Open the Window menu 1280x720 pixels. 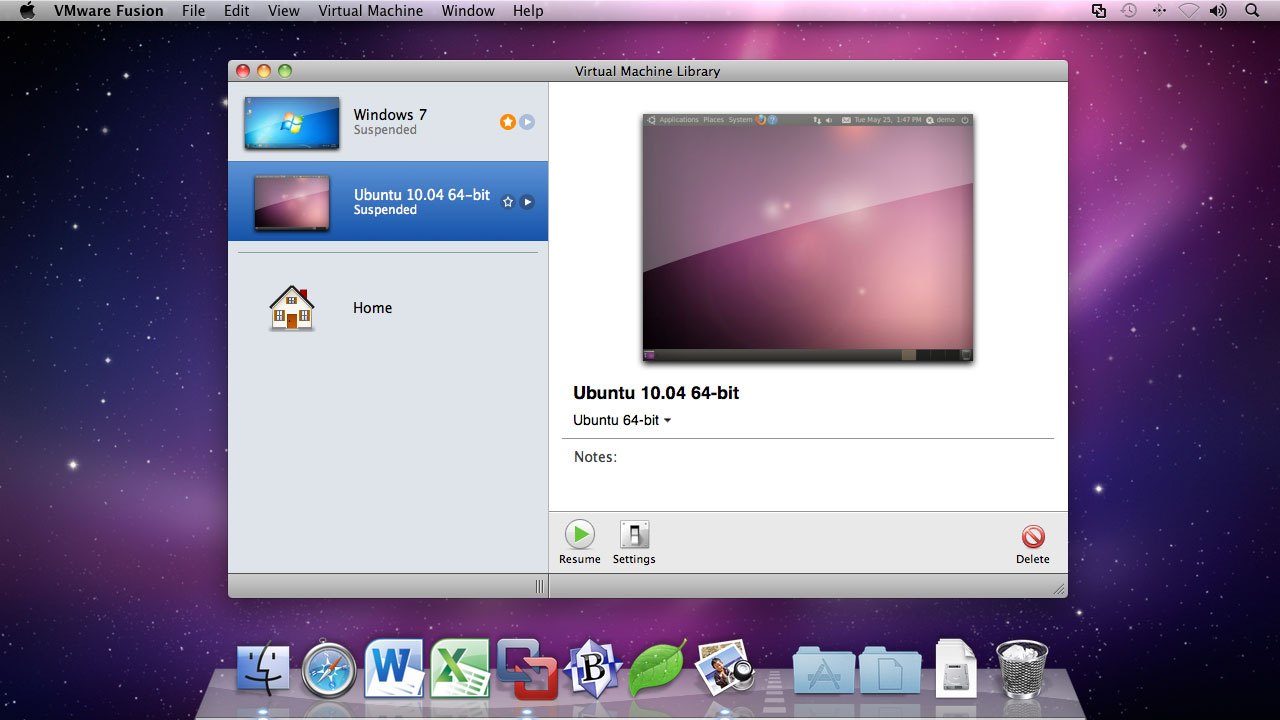(x=467, y=10)
